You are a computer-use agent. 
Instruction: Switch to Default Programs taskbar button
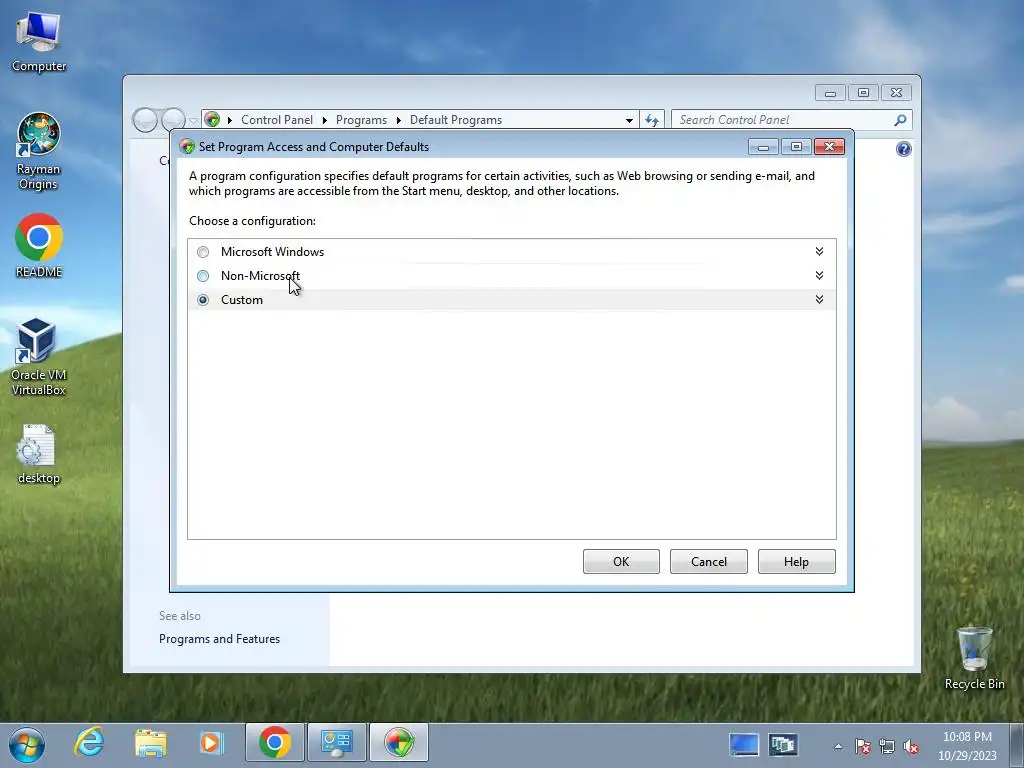(399, 743)
